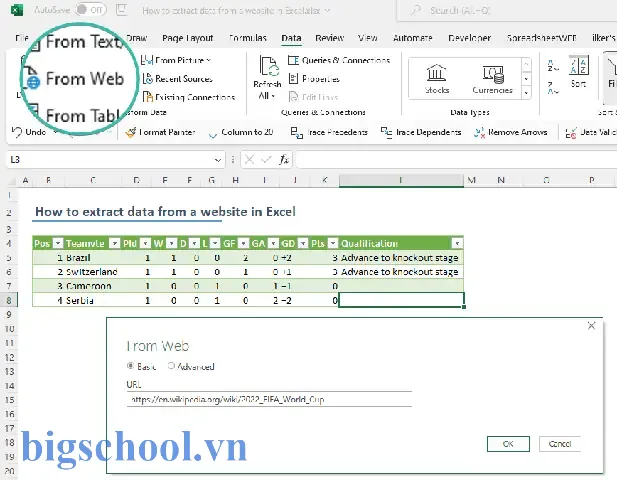Click the URL input field
The width and height of the screenshot is (617, 480).
pos(269,399)
